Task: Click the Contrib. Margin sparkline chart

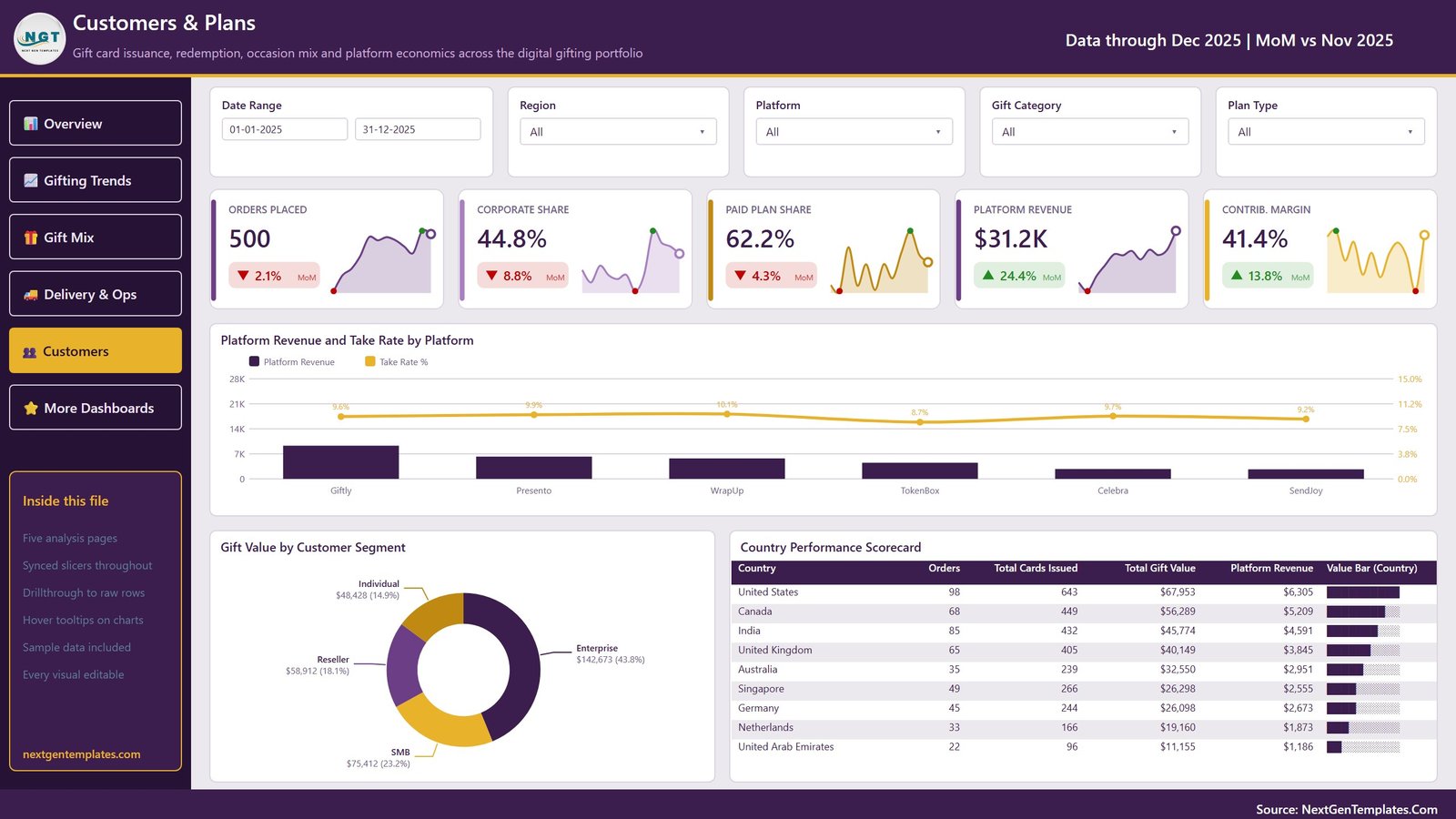Action: 1378,261
